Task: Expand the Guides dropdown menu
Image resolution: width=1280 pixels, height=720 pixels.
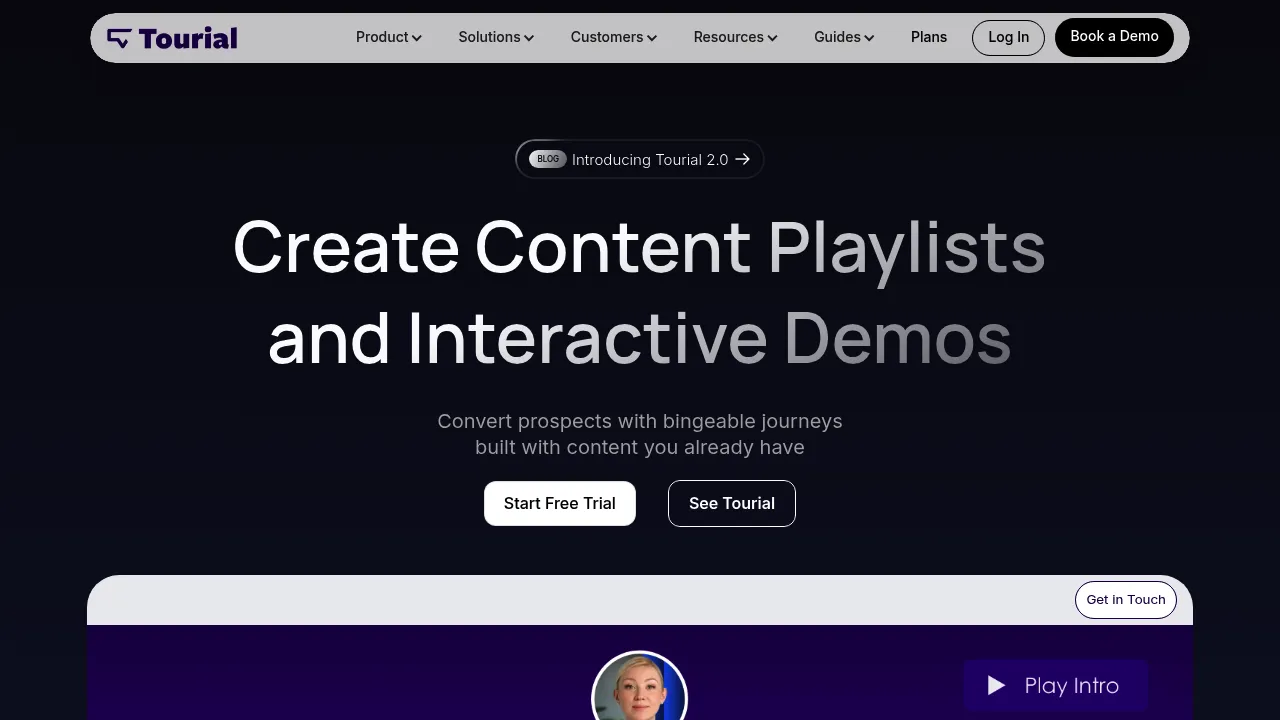Action: 844,37
